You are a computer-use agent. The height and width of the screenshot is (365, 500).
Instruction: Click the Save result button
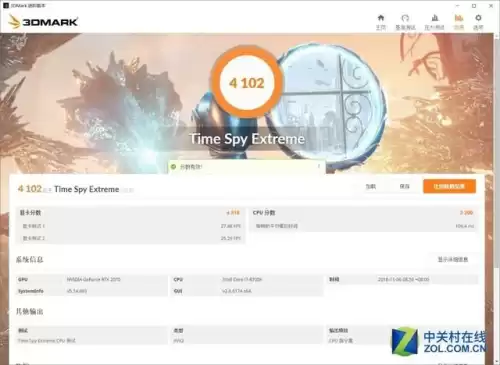tap(404, 186)
